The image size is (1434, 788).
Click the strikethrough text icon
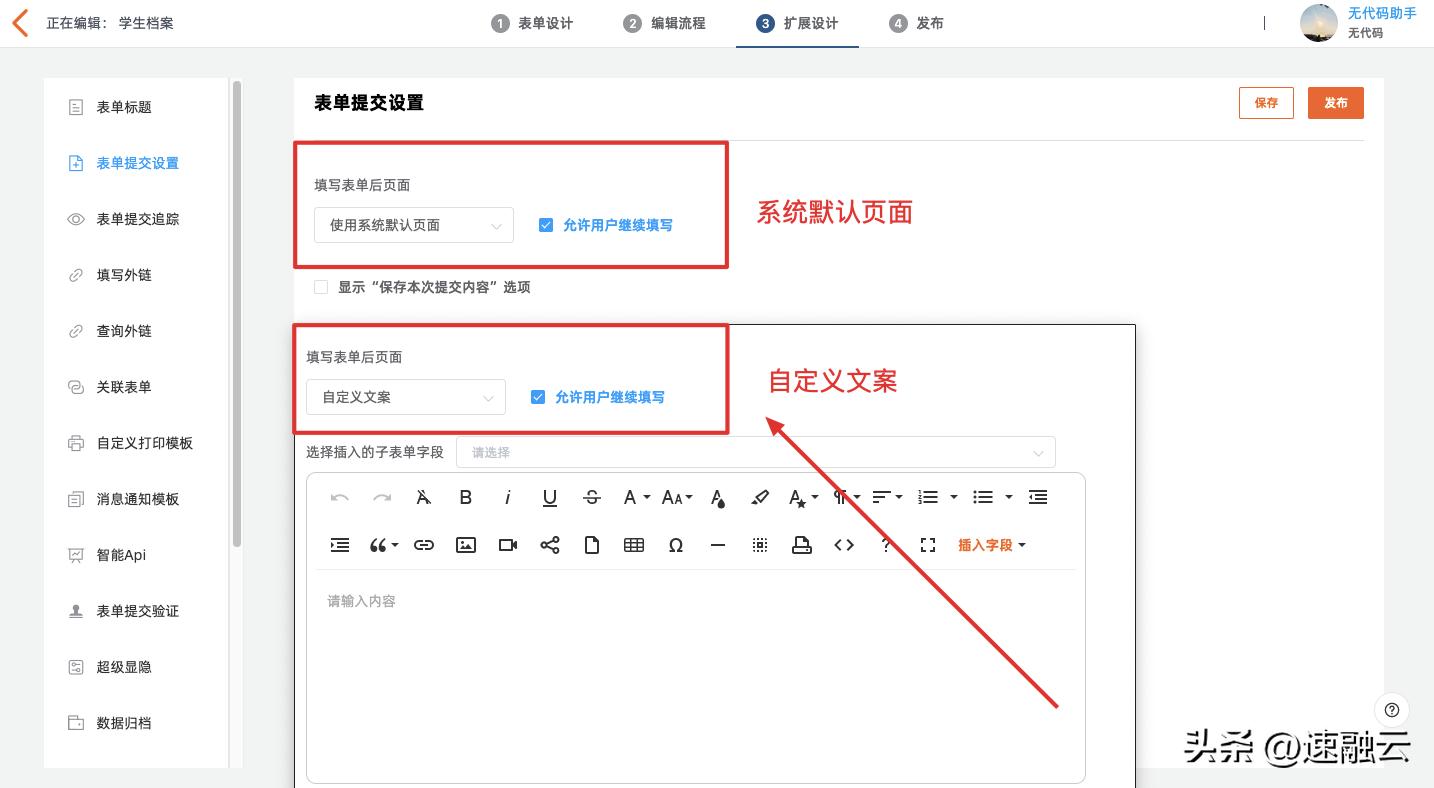pyautogui.click(x=591, y=497)
